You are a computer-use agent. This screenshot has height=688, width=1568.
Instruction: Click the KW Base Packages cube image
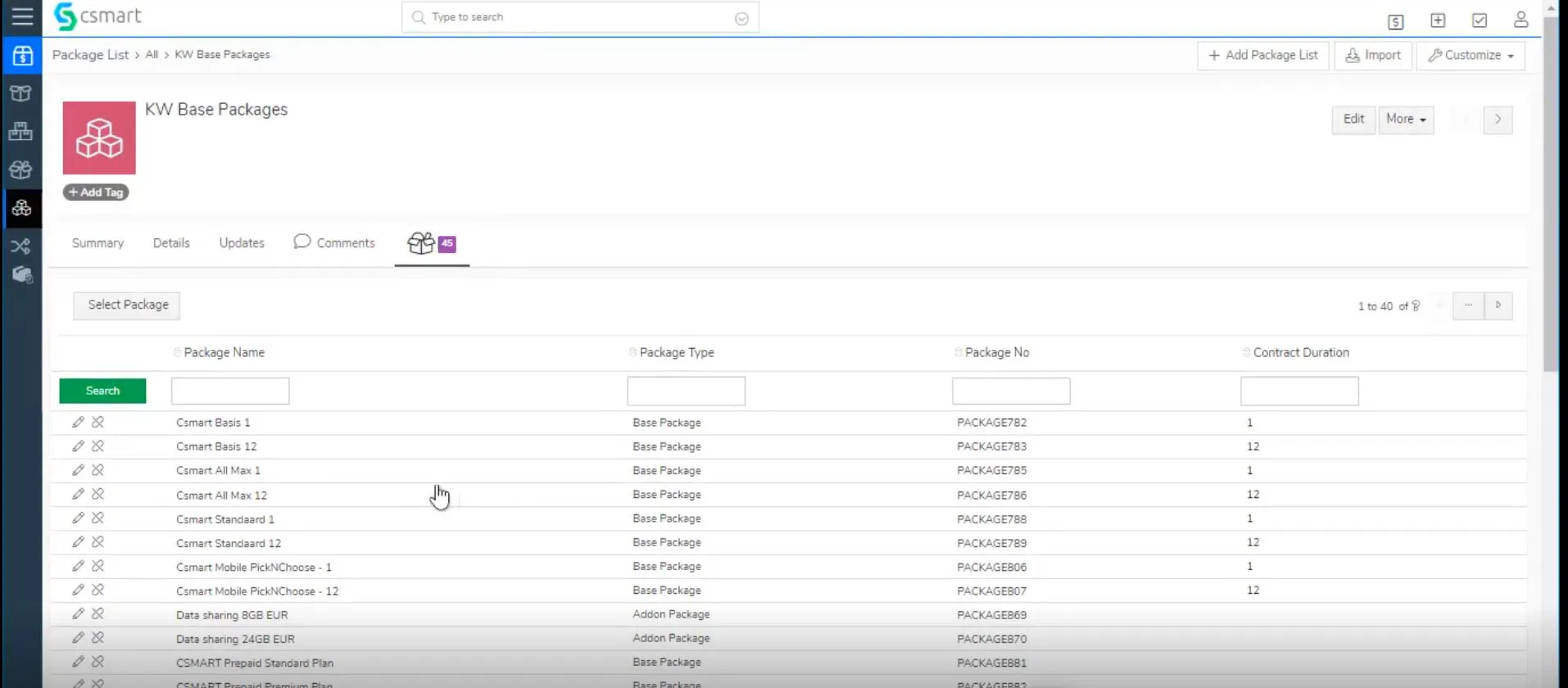tap(99, 138)
